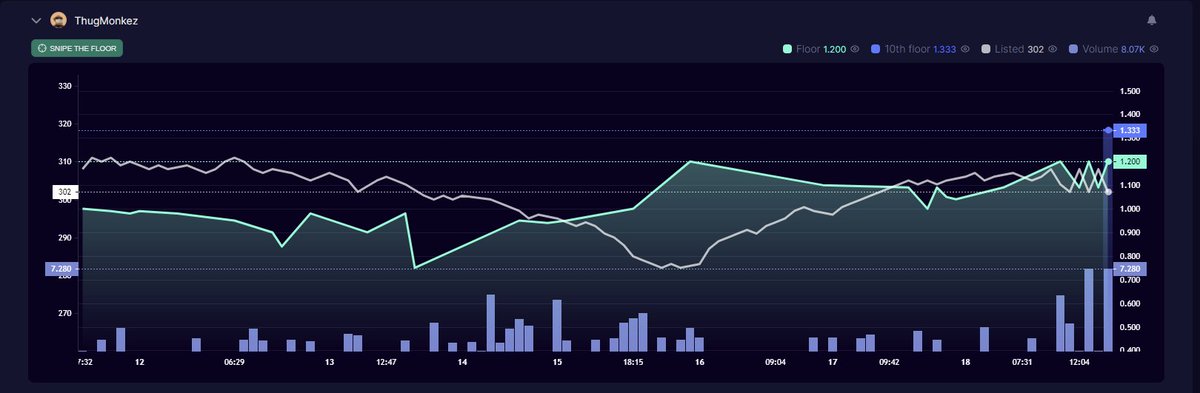
Task: Click the date label 16 on x-axis
Action: tap(699, 362)
